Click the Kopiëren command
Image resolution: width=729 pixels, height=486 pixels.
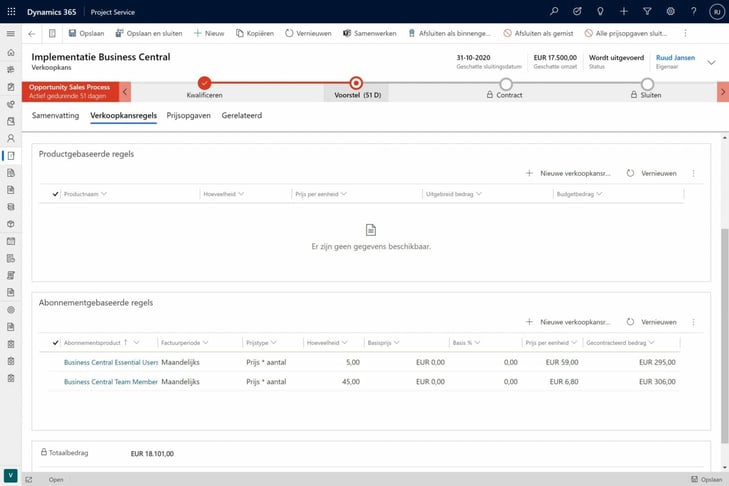click(255, 33)
